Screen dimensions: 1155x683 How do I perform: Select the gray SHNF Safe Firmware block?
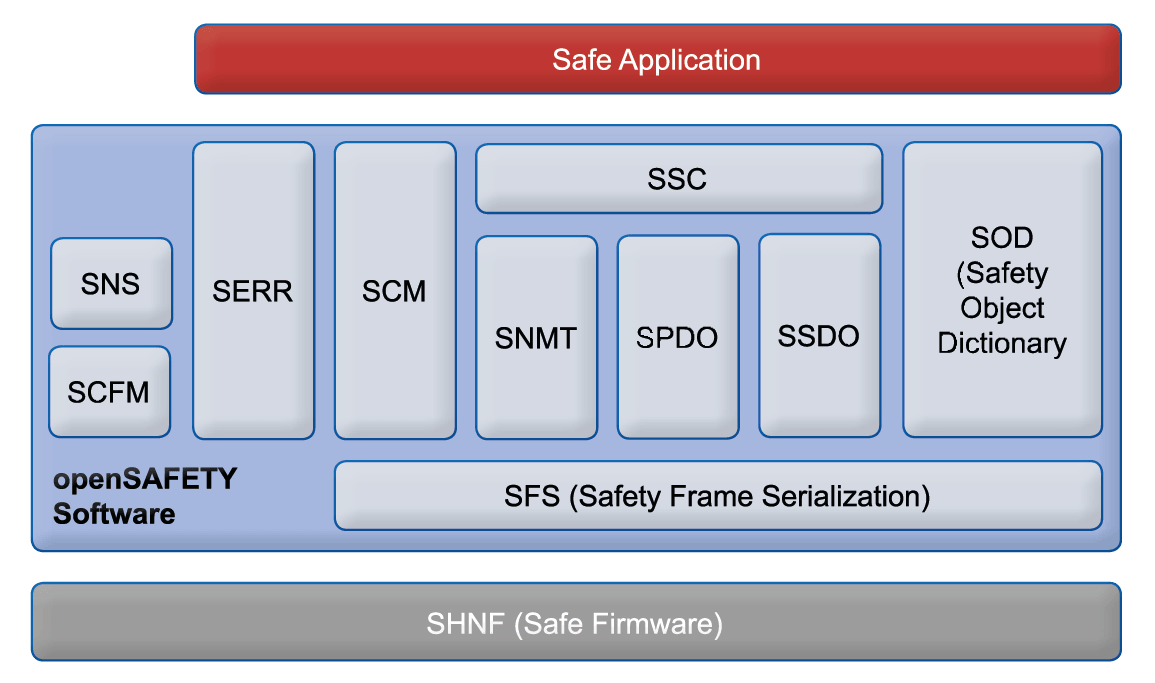click(576, 622)
